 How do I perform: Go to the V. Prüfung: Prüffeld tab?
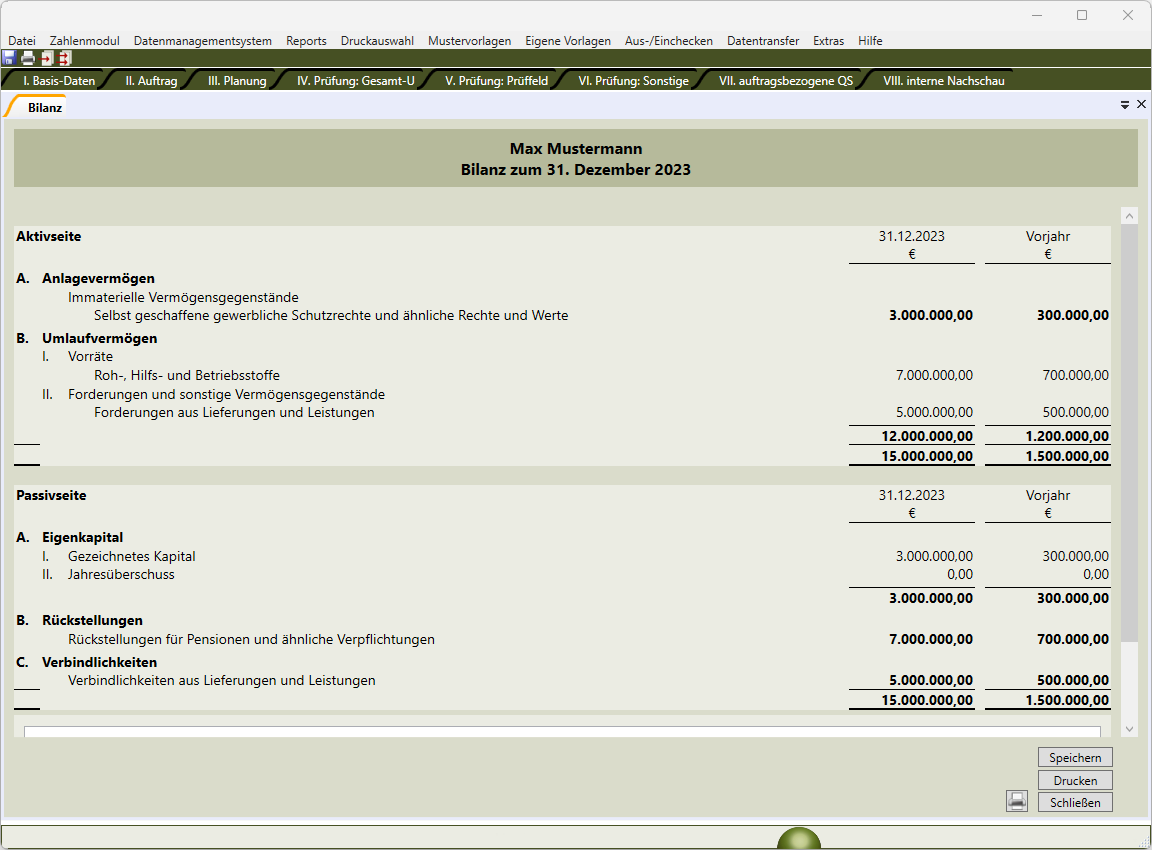click(x=496, y=81)
